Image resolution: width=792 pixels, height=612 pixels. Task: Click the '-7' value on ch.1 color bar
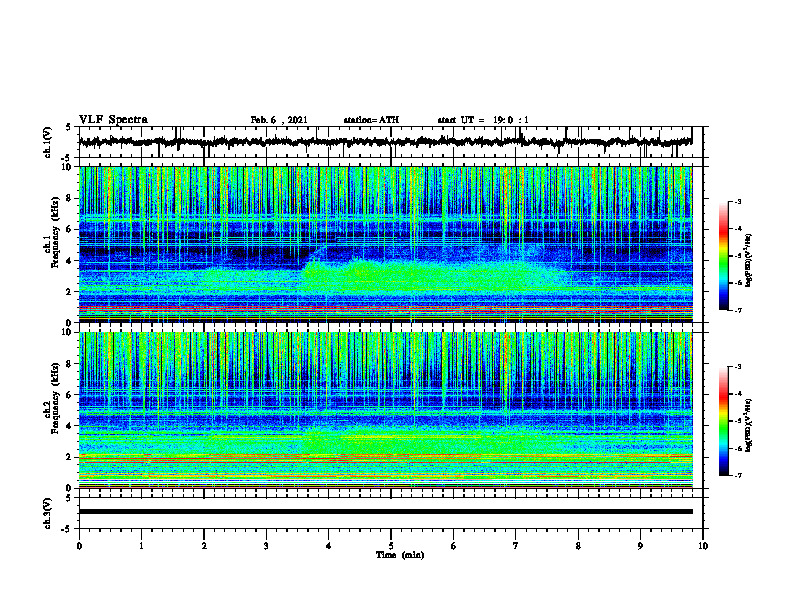click(737, 311)
